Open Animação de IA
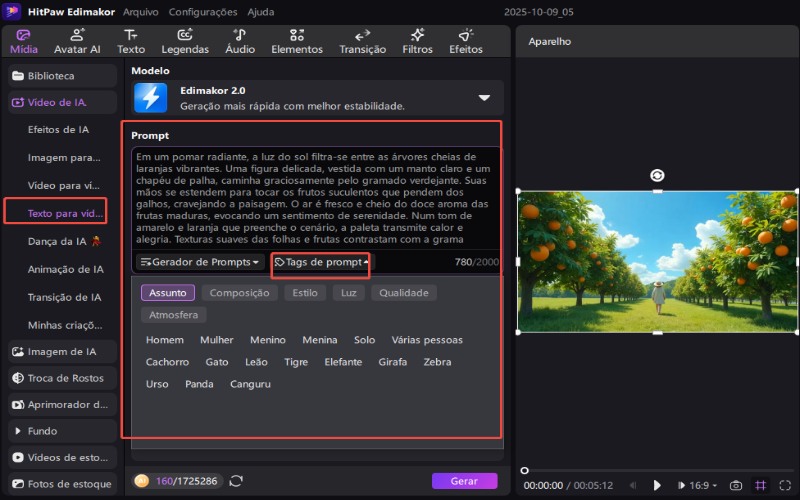The image size is (800, 500). click(x=65, y=269)
